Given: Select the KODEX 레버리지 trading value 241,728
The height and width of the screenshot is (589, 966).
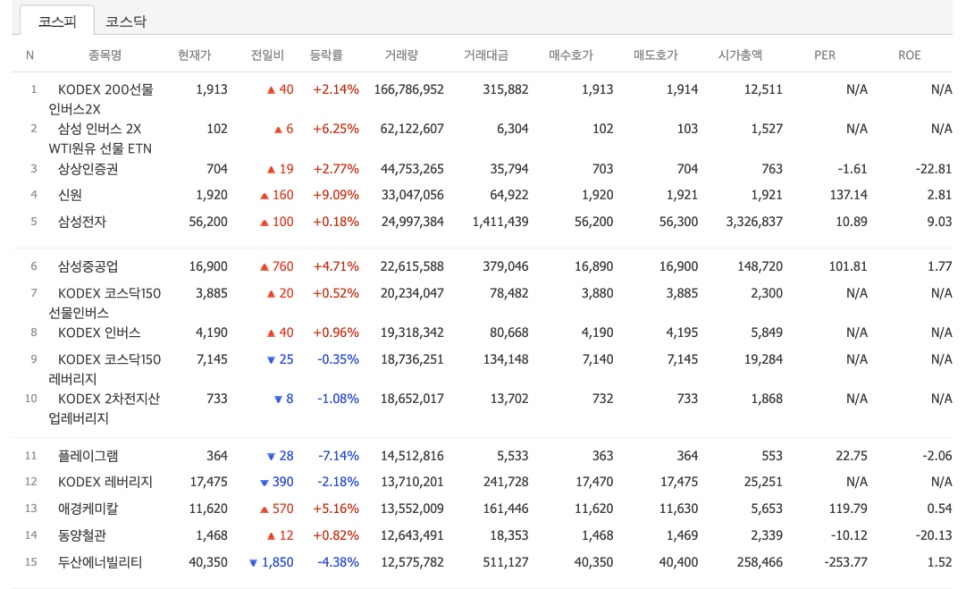Looking at the screenshot, I should 506,482.
